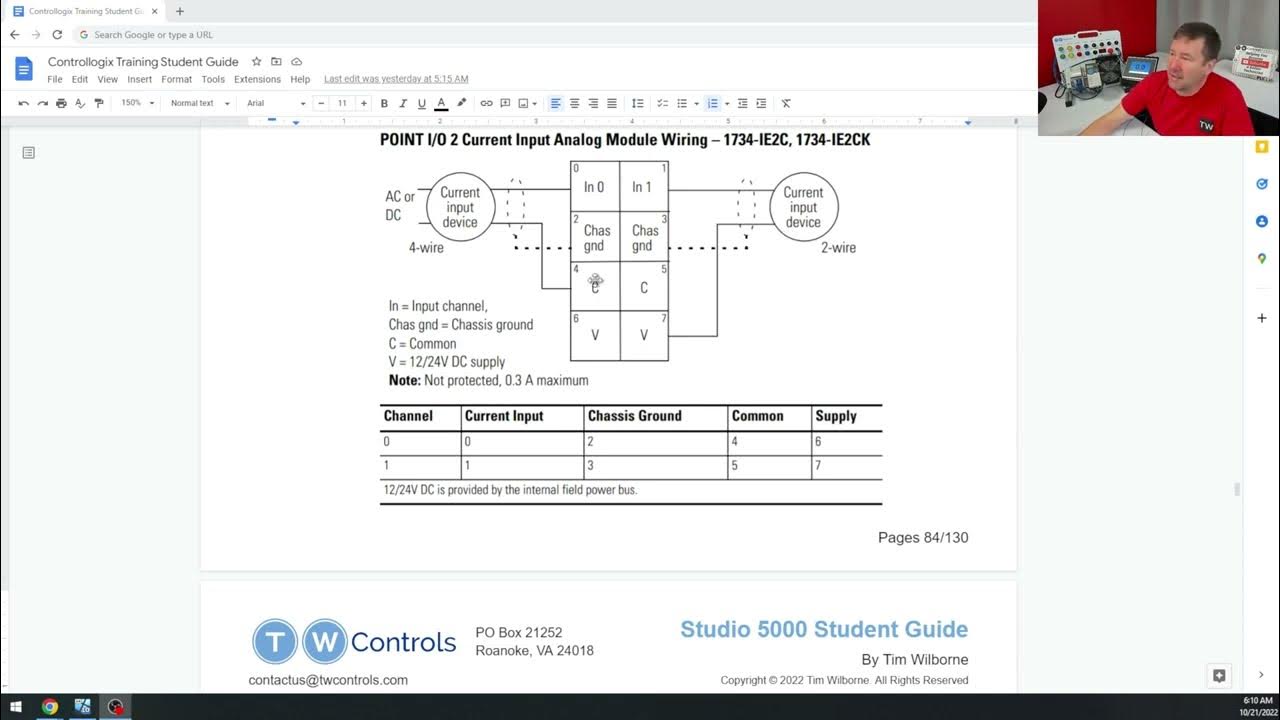Click the document title Controllogix Training Student Guide
Viewport: 1280px width, 720px height.
pyautogui.click(x=143, y=62)
